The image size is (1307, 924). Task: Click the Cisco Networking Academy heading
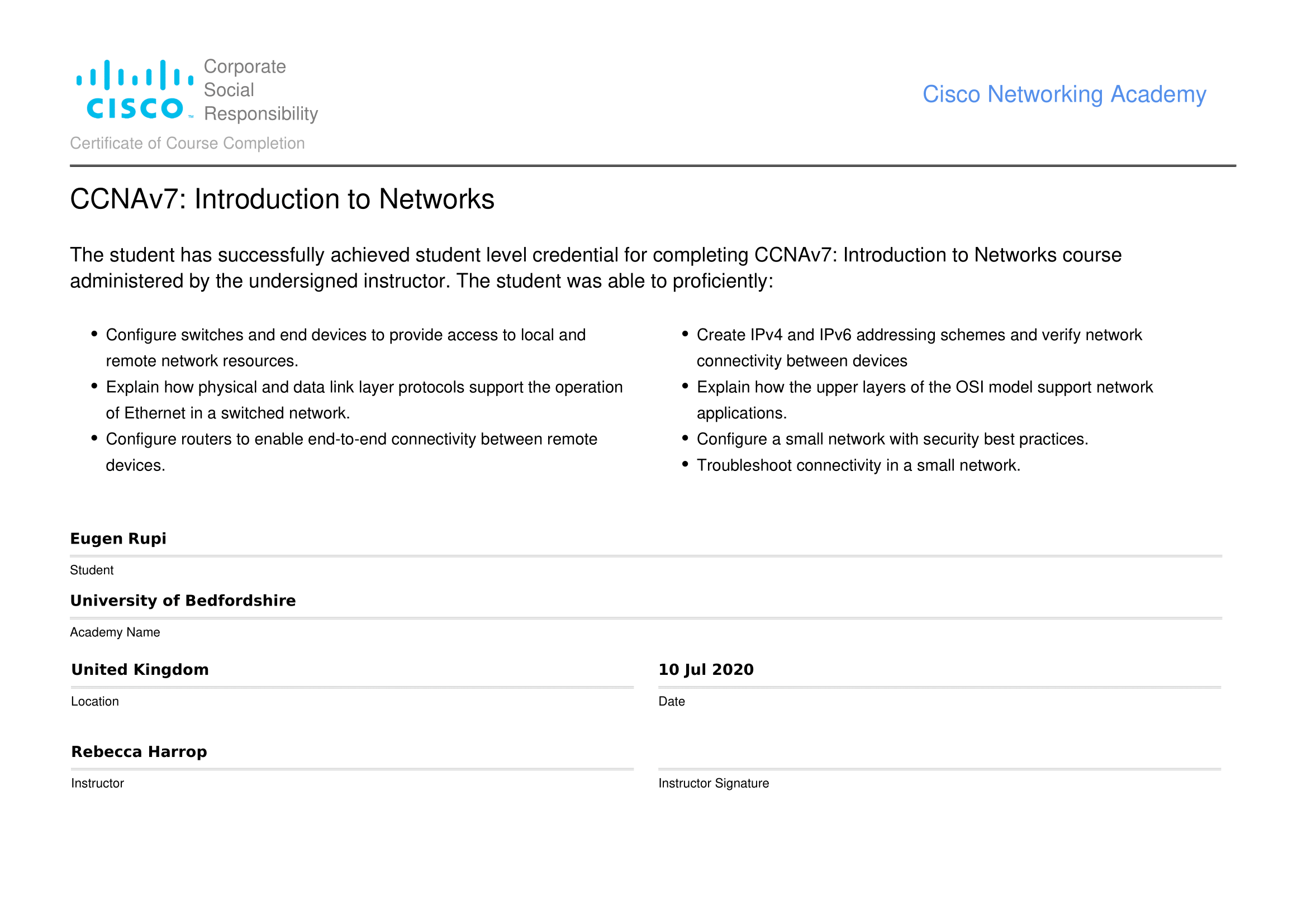pyautogui.click(x=1063, y=94)
